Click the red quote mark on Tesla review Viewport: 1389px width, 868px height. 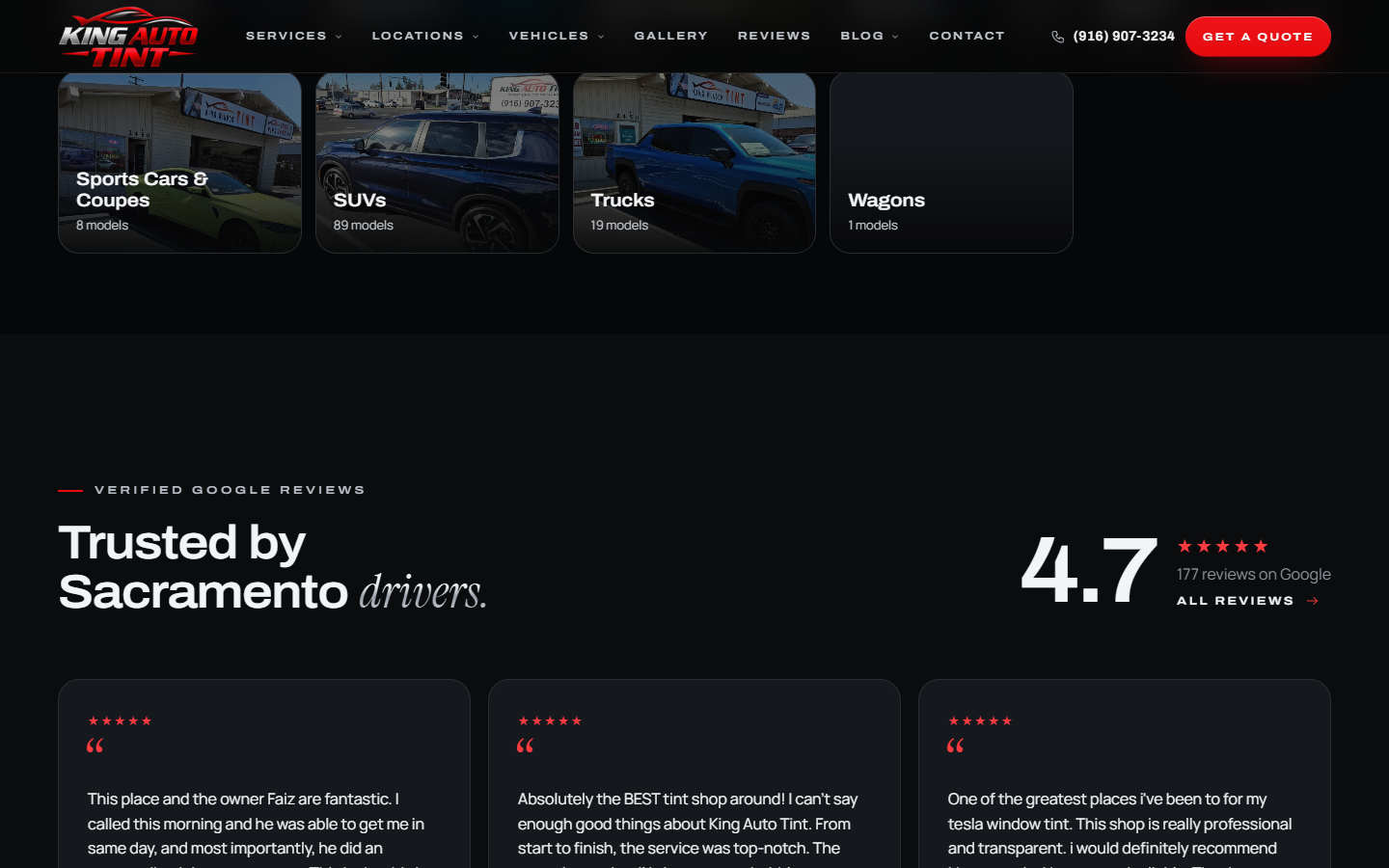tap(956, 746)
